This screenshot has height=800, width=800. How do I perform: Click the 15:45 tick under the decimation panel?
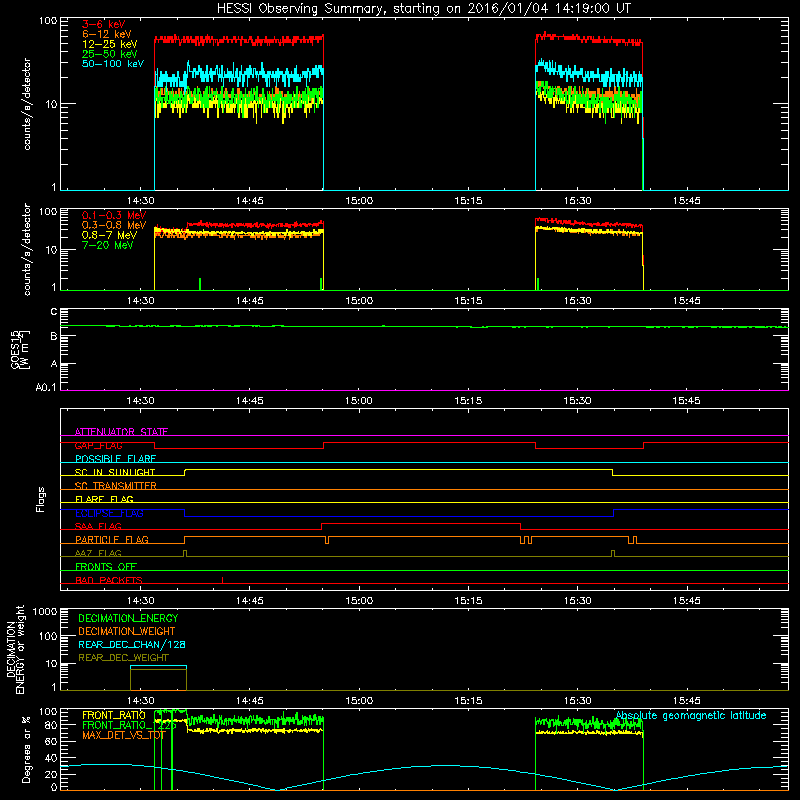click(x=686, y=701)
